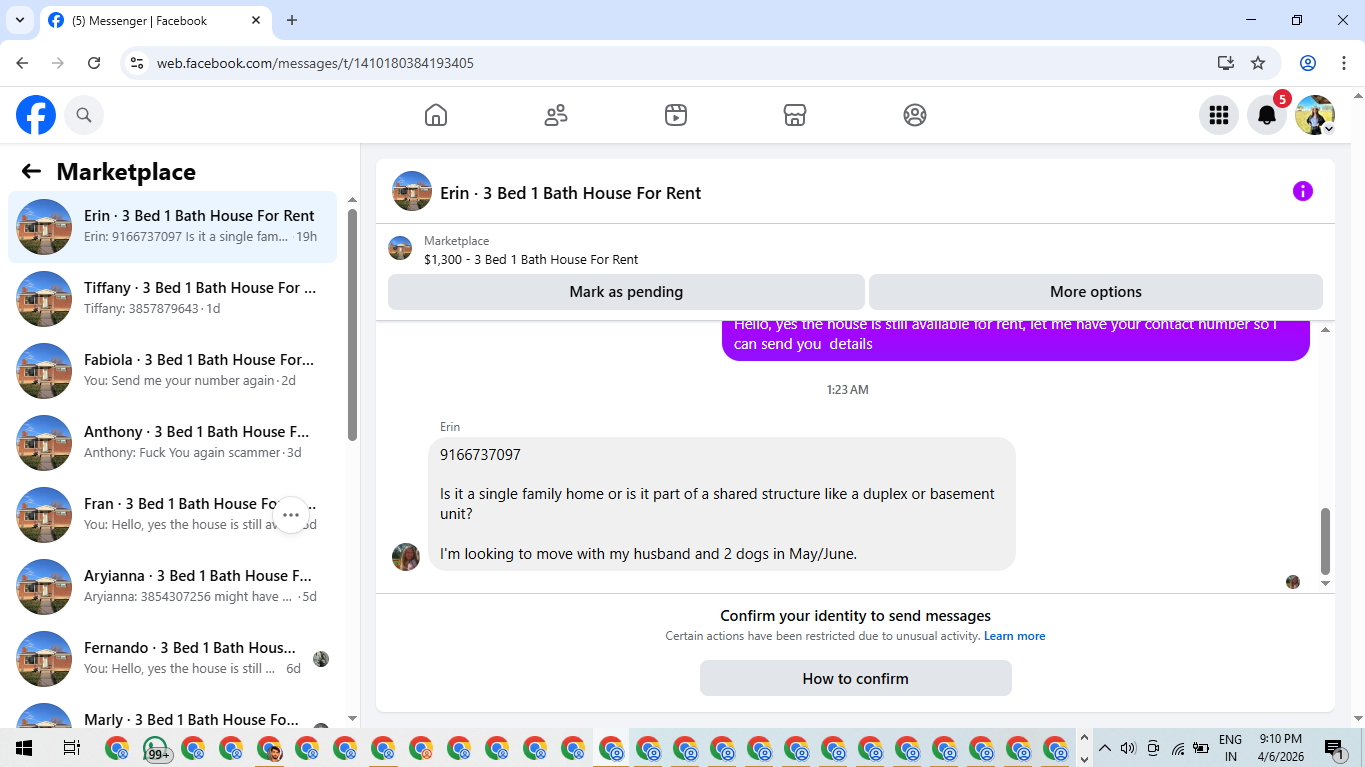
Task: Click the chat scrollbar down arrow
Action: [x=1326, y=583]
